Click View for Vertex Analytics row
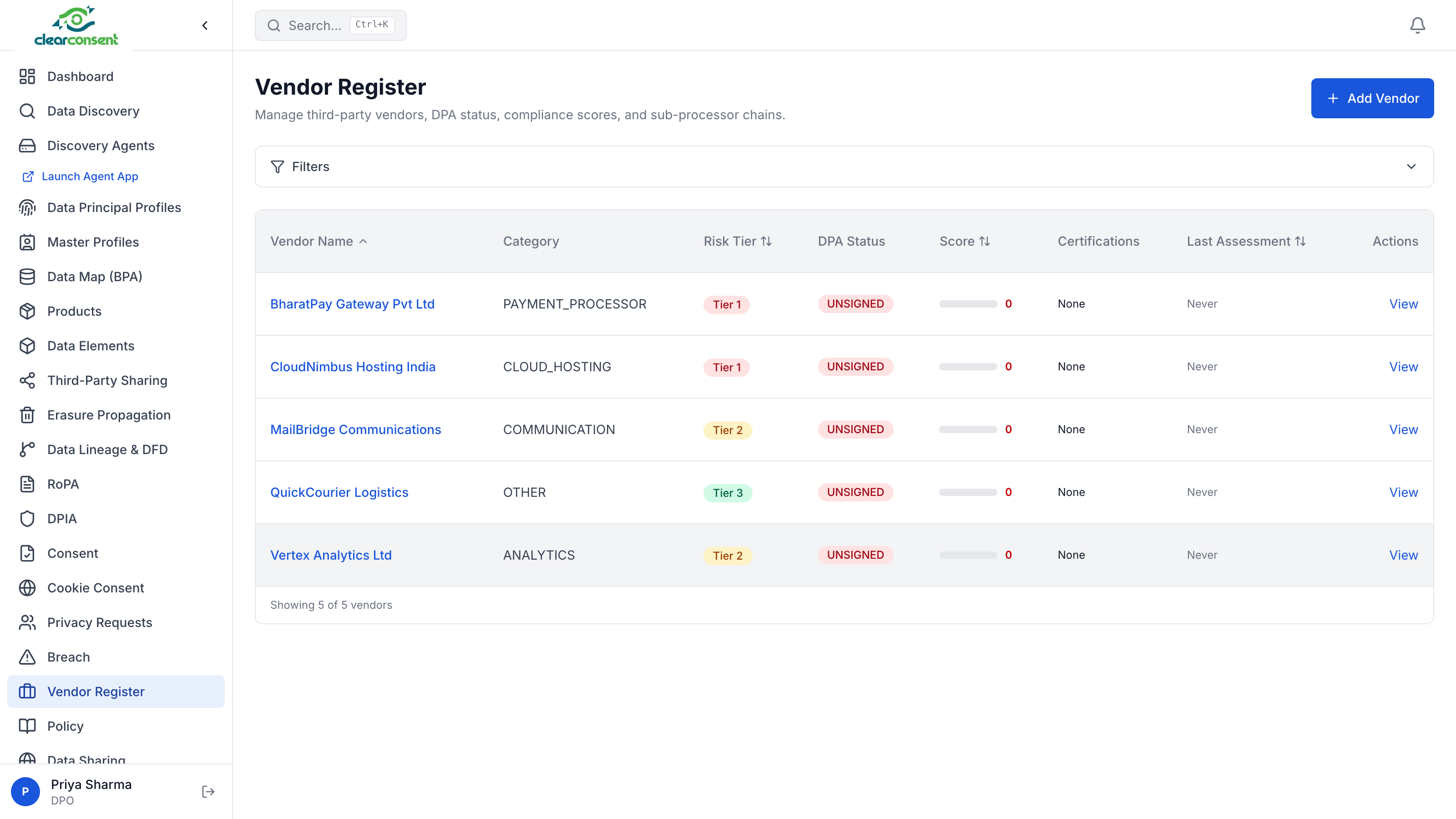 click(1403, 555)
